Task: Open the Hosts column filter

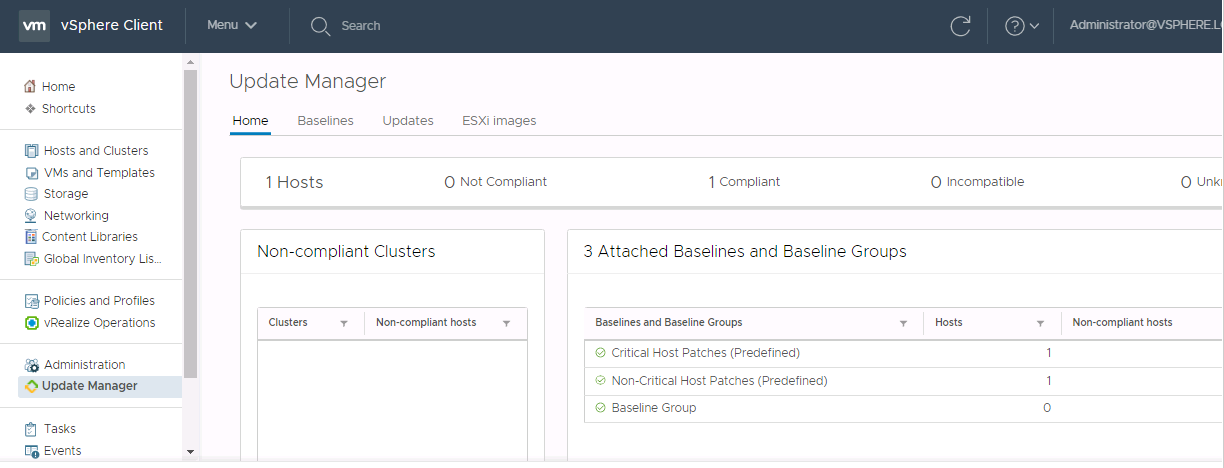Action: tap(1040, 323)
